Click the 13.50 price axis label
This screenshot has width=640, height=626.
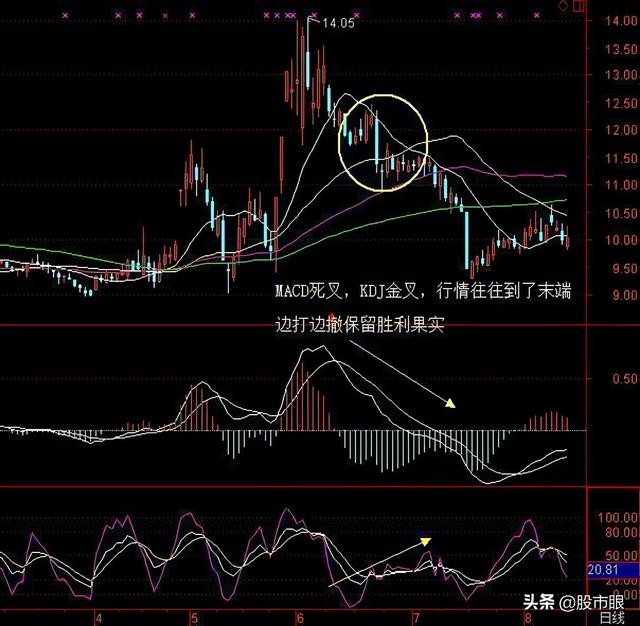point(621,49)
